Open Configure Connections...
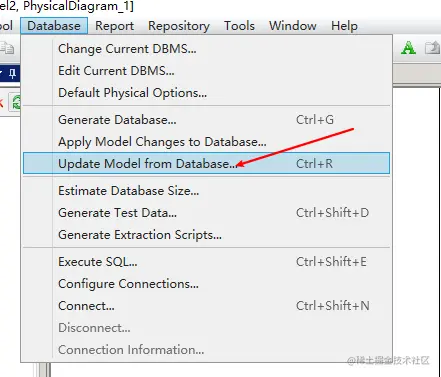Viewport: 441px width, 377px height. click(206, 284)
